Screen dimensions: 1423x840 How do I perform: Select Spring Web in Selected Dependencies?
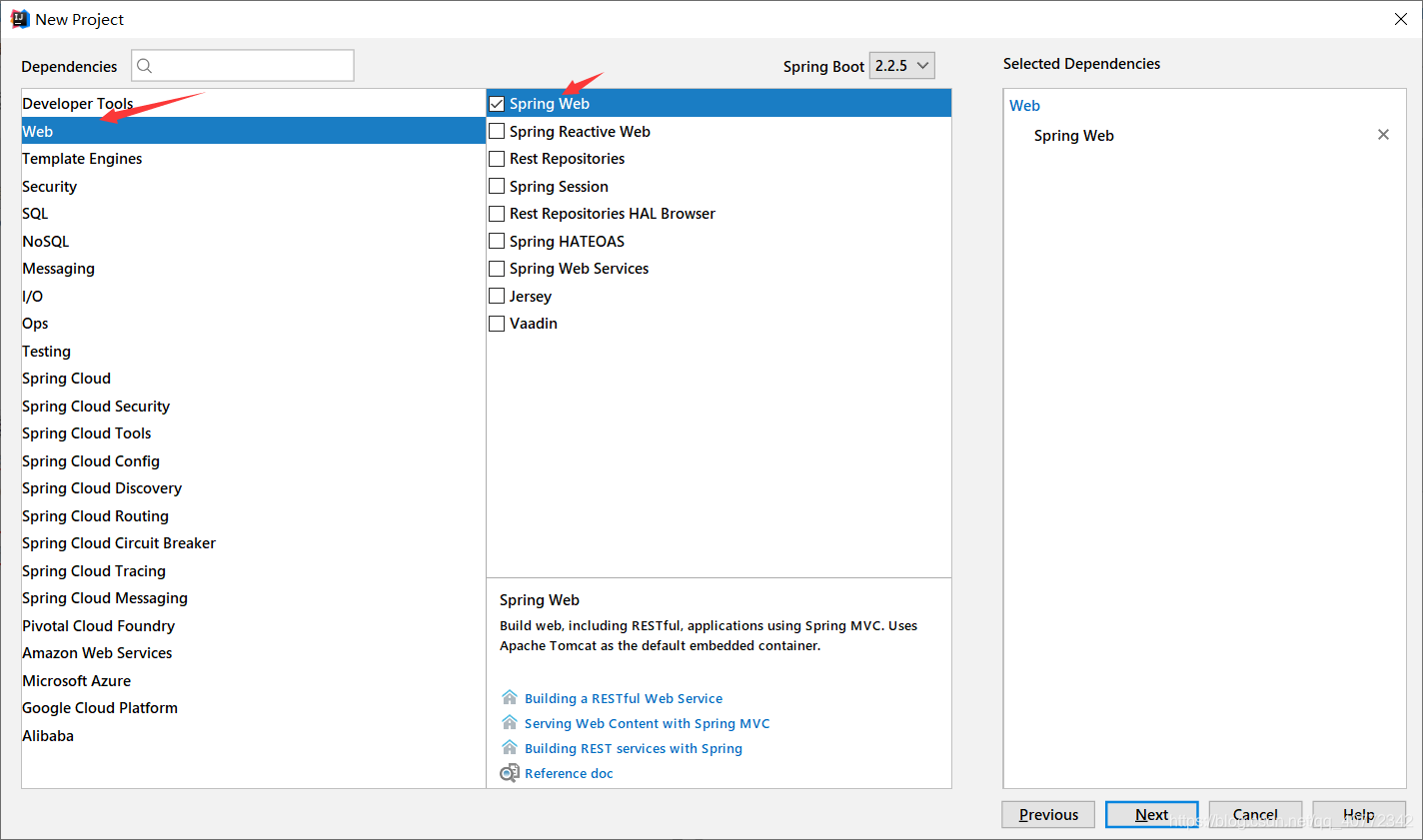tap(1074, 135)
